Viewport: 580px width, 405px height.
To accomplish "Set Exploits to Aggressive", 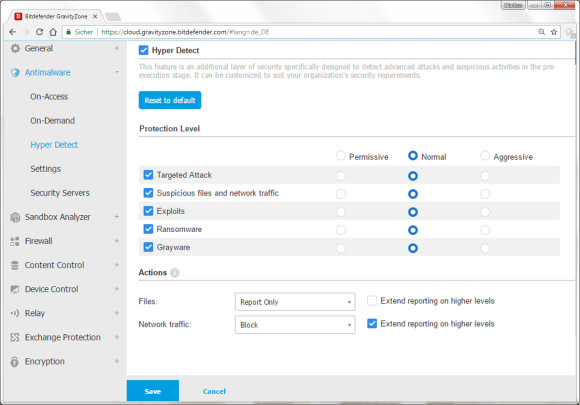I will (x=485, y=212).
